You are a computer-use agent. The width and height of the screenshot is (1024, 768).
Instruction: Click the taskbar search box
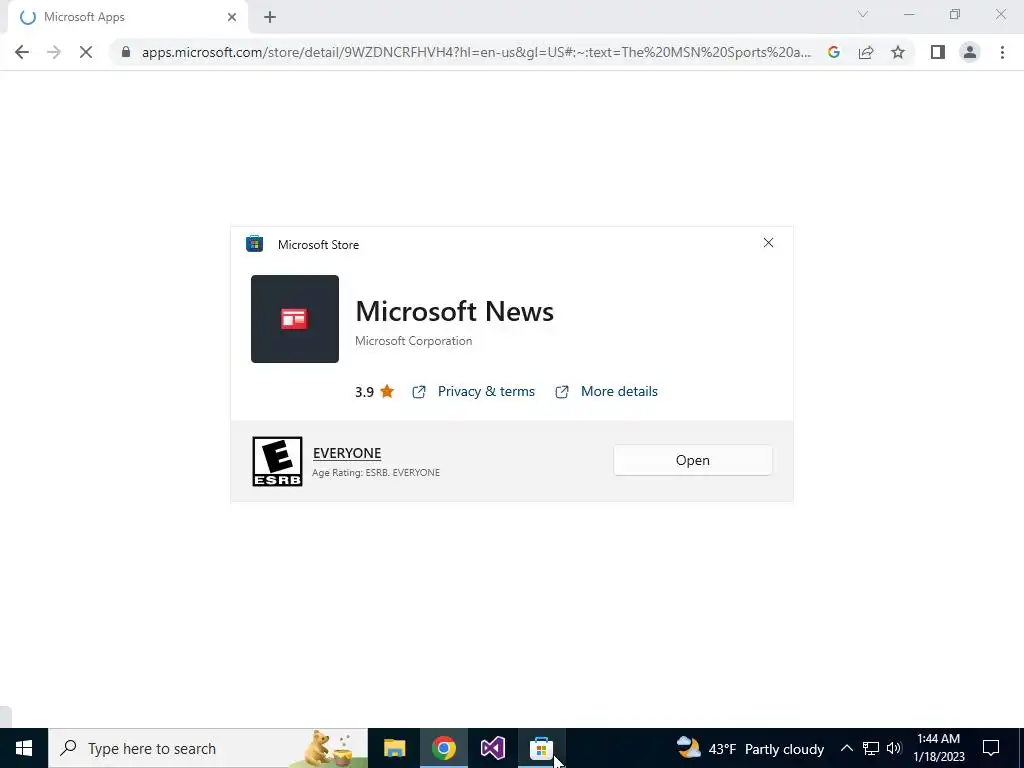[208, 748]
